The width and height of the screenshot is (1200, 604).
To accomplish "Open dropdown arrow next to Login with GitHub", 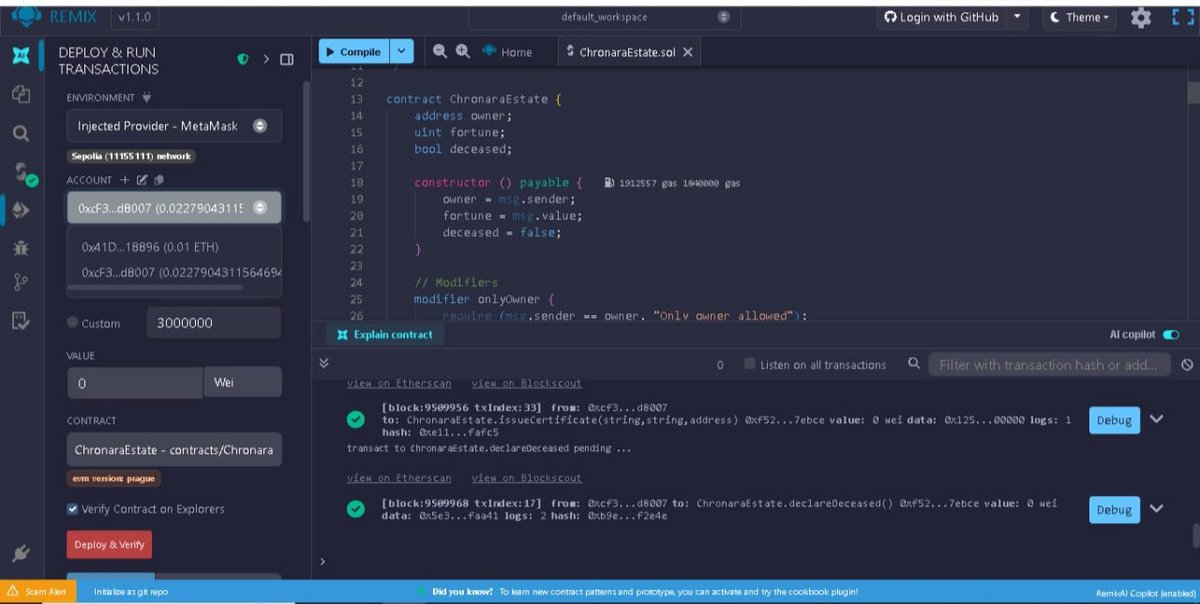I will [1017, 17].
